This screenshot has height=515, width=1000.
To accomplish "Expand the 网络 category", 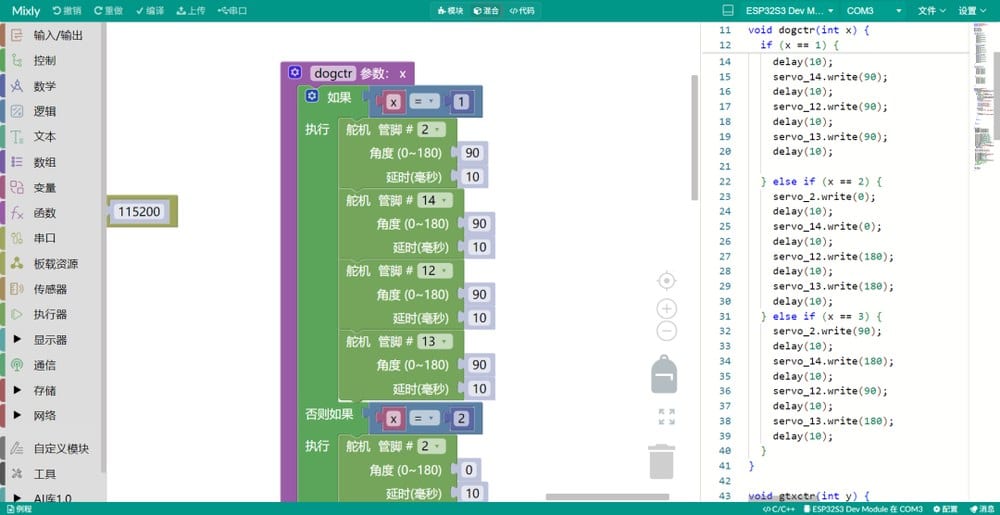I will click(x=51, y=416).
